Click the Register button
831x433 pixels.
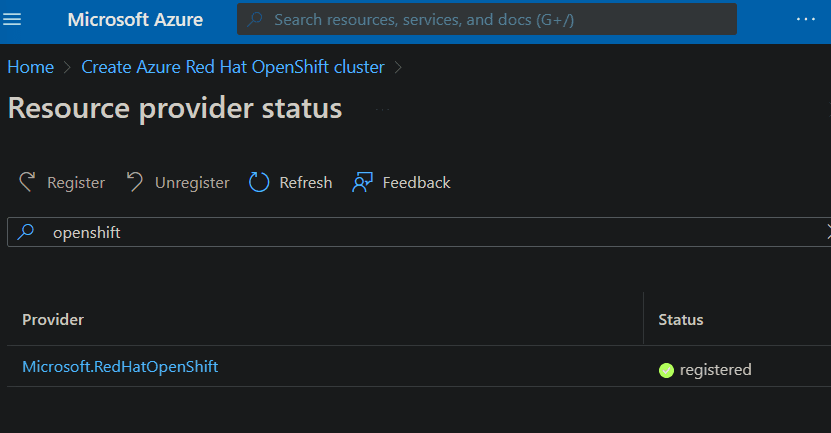62,183
